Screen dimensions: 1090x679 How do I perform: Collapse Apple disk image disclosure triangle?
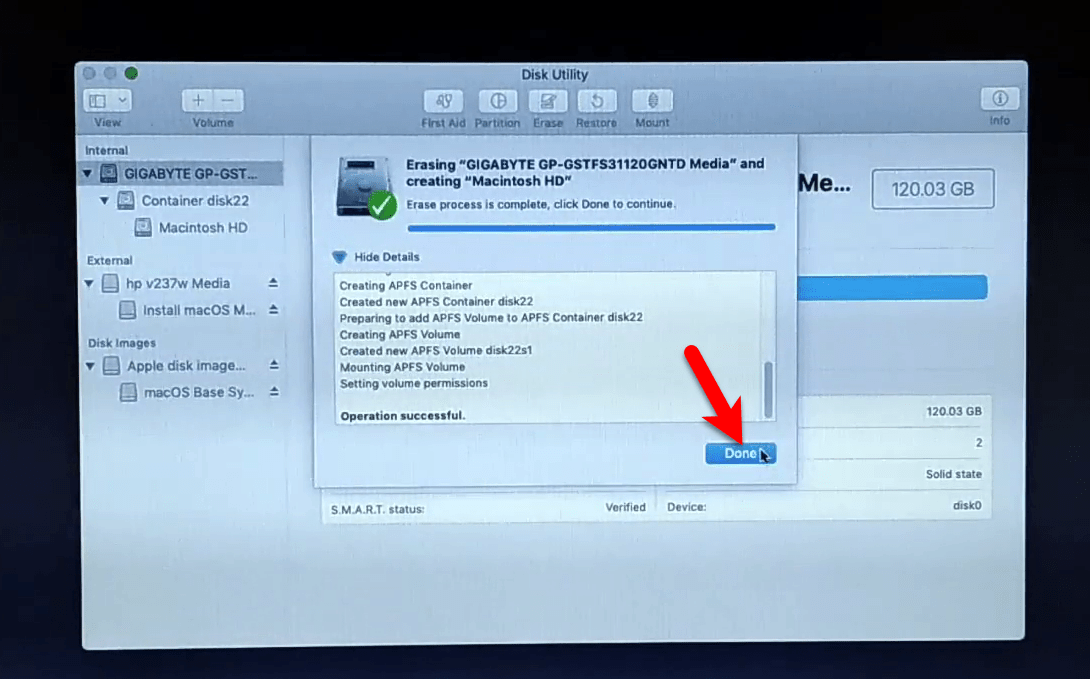click(90, 366)
